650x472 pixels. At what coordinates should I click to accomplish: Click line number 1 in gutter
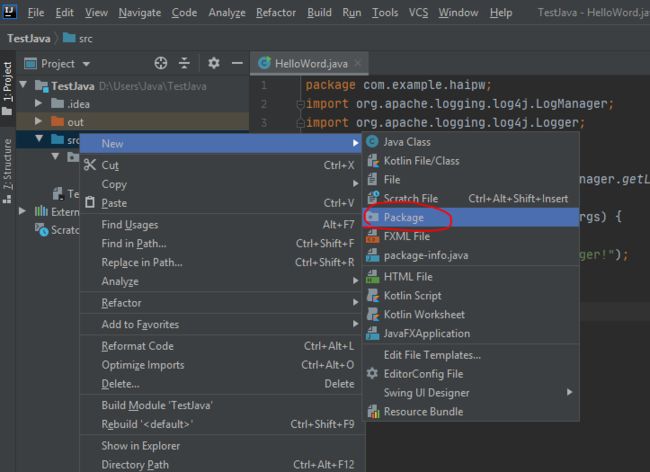coord(264,85)
